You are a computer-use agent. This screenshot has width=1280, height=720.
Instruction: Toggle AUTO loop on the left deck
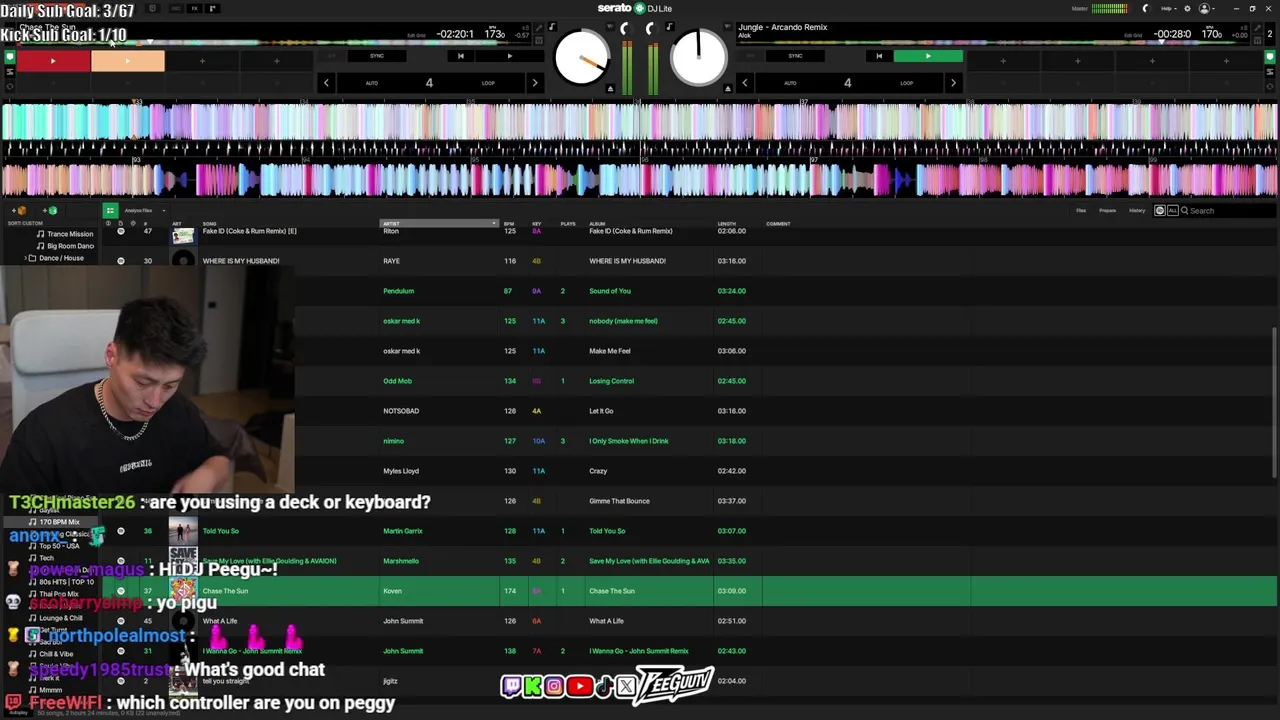point(371,83)
